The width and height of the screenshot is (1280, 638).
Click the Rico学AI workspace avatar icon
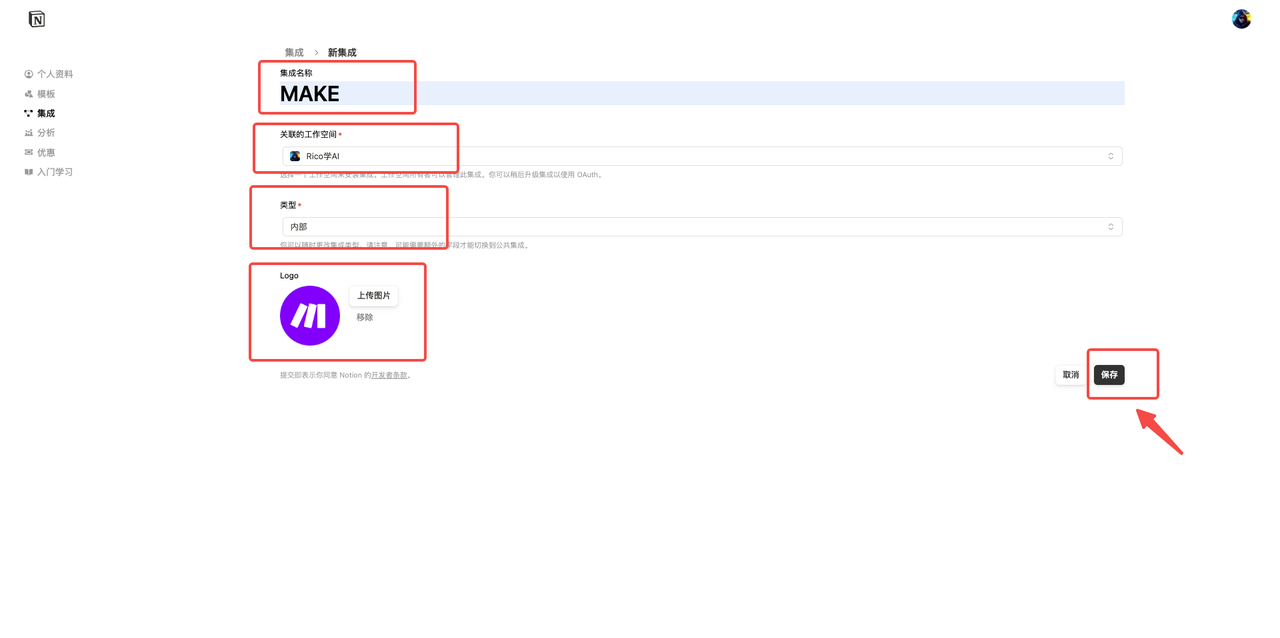[x=295, y=157]
